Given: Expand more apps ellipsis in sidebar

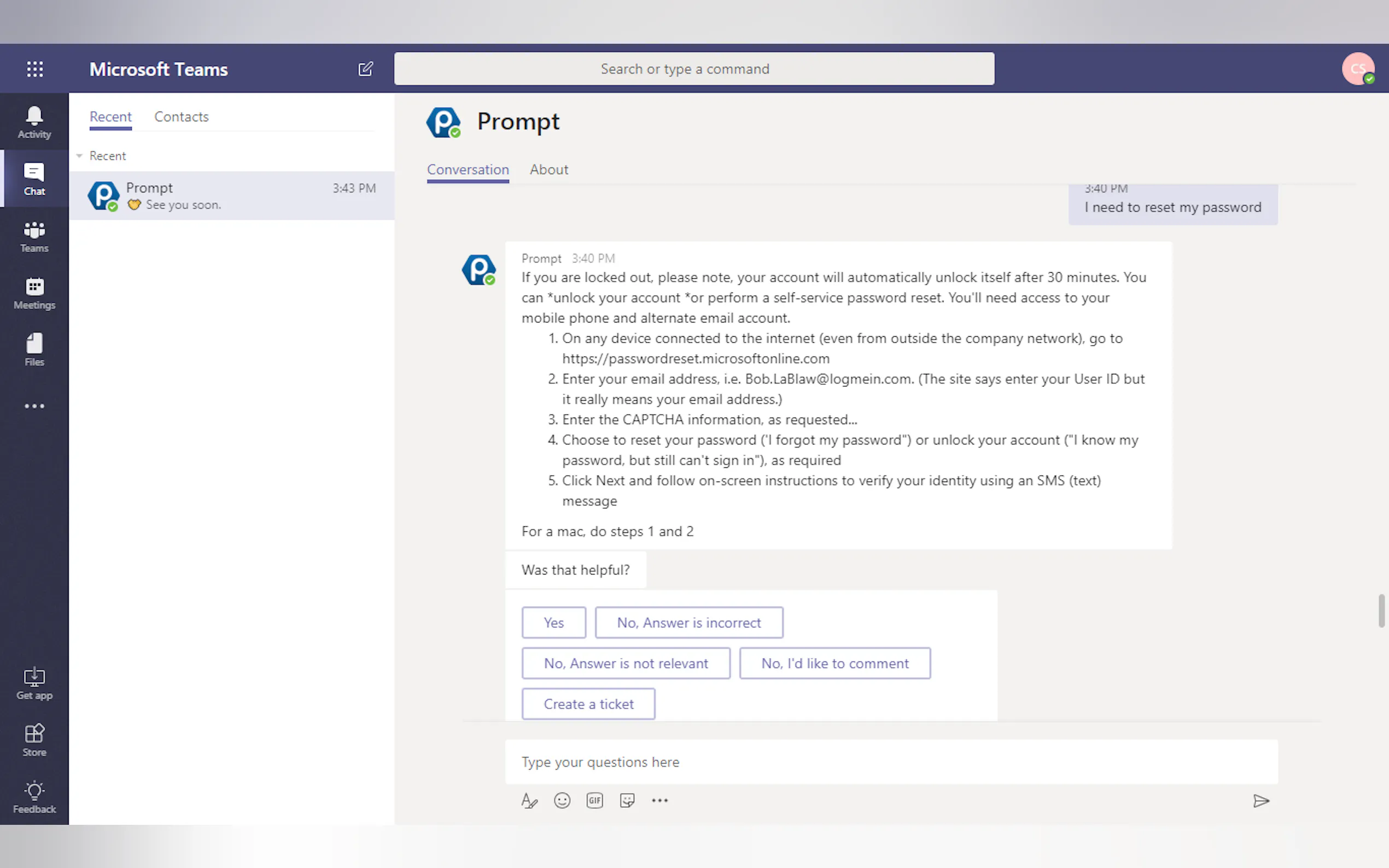Looking at the screenshot, I should tap(34, 406).
